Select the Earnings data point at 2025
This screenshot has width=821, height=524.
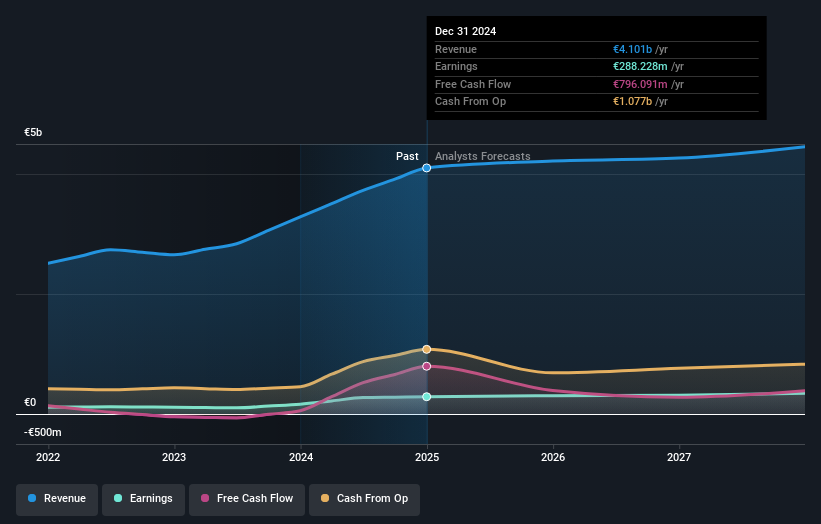pyautogui.click(x=427, y=397)
